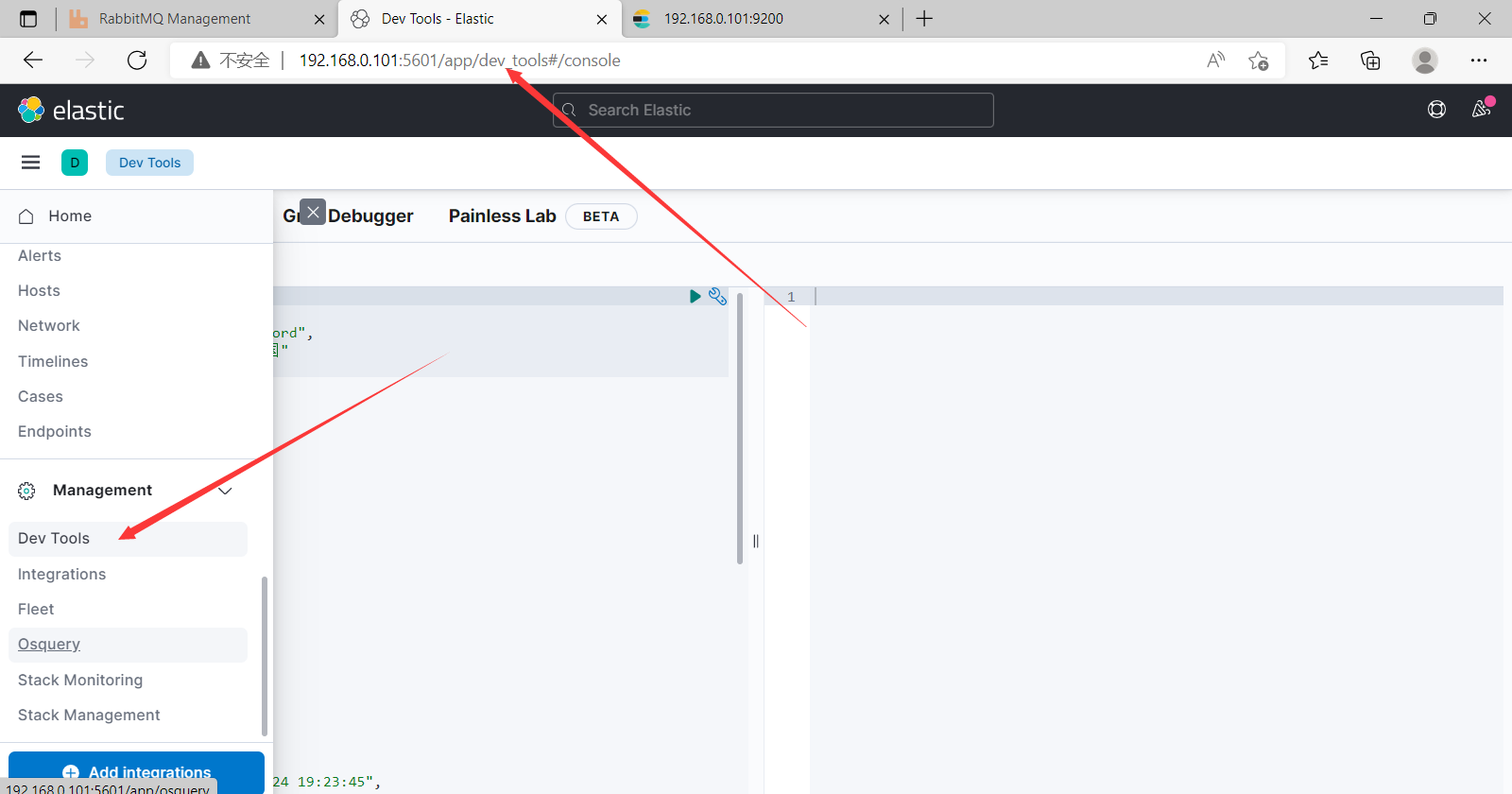Open browser collections
Screen dimensions: 1512x794
coord(1370,60)
